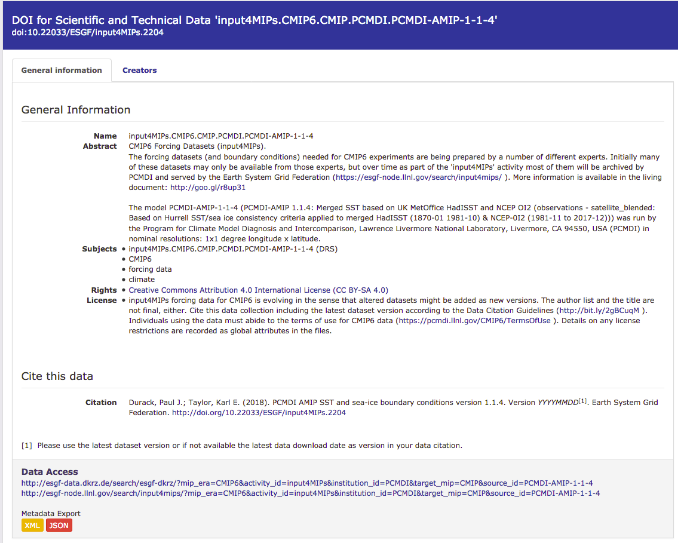Click the 'Cite this data' heading

click(57, 376)
